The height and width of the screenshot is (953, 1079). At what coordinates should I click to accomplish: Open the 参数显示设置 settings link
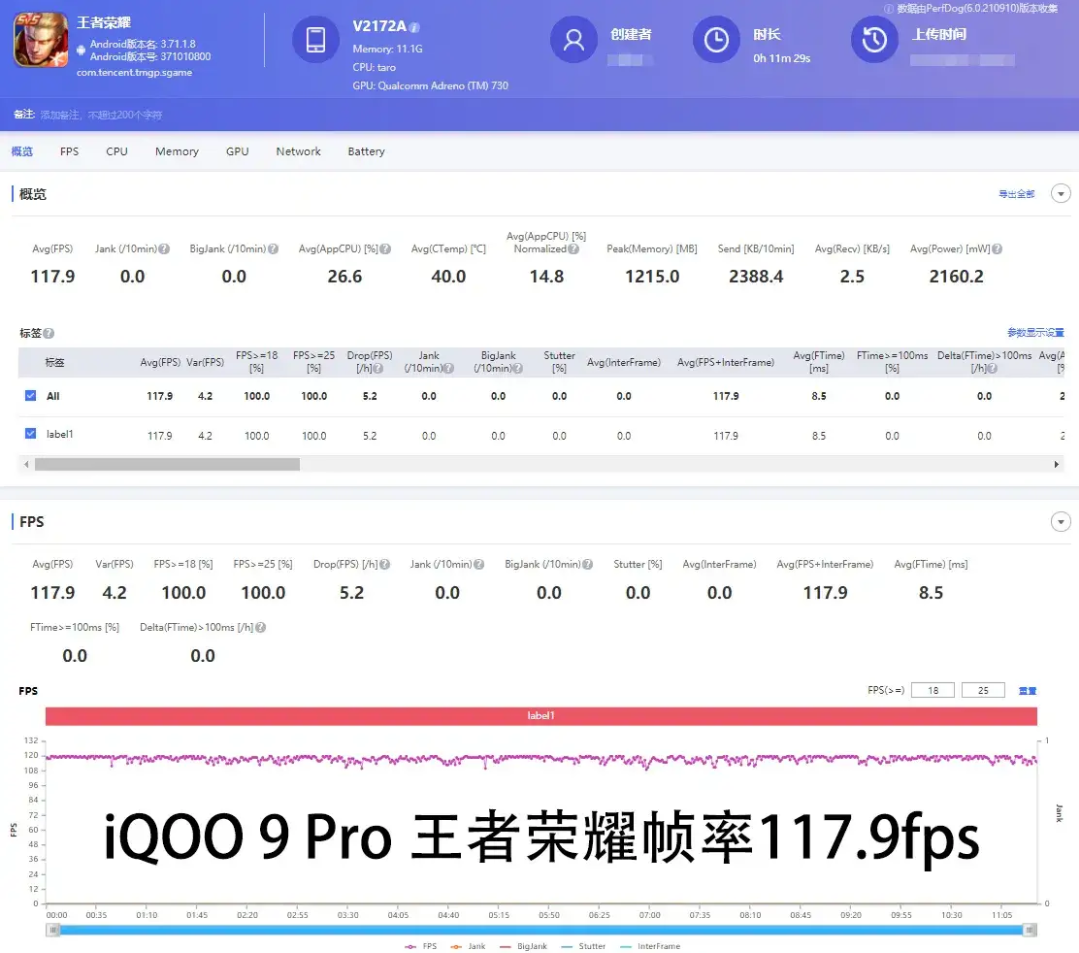pyautogui.click(x=1036, y=333)
